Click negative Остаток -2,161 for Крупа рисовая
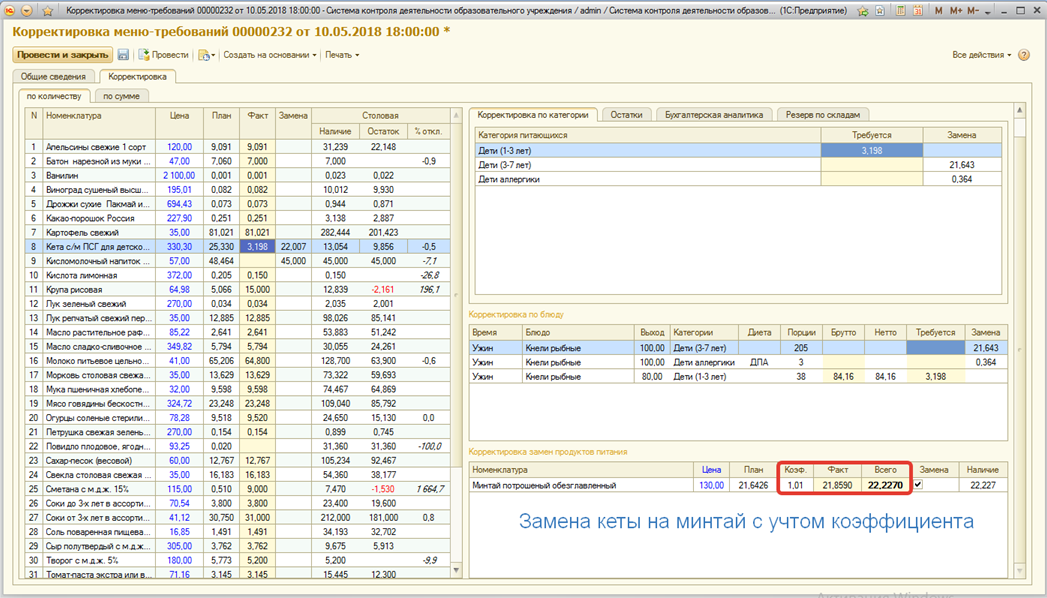The height and width of the screenshot is (598, 1047). click(x=383, y=289)
